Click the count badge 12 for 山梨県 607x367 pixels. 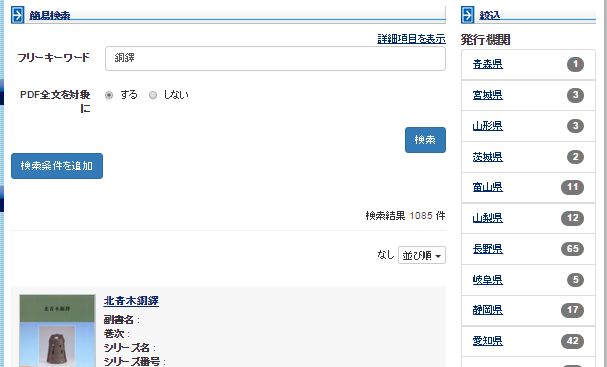[573, 218]
